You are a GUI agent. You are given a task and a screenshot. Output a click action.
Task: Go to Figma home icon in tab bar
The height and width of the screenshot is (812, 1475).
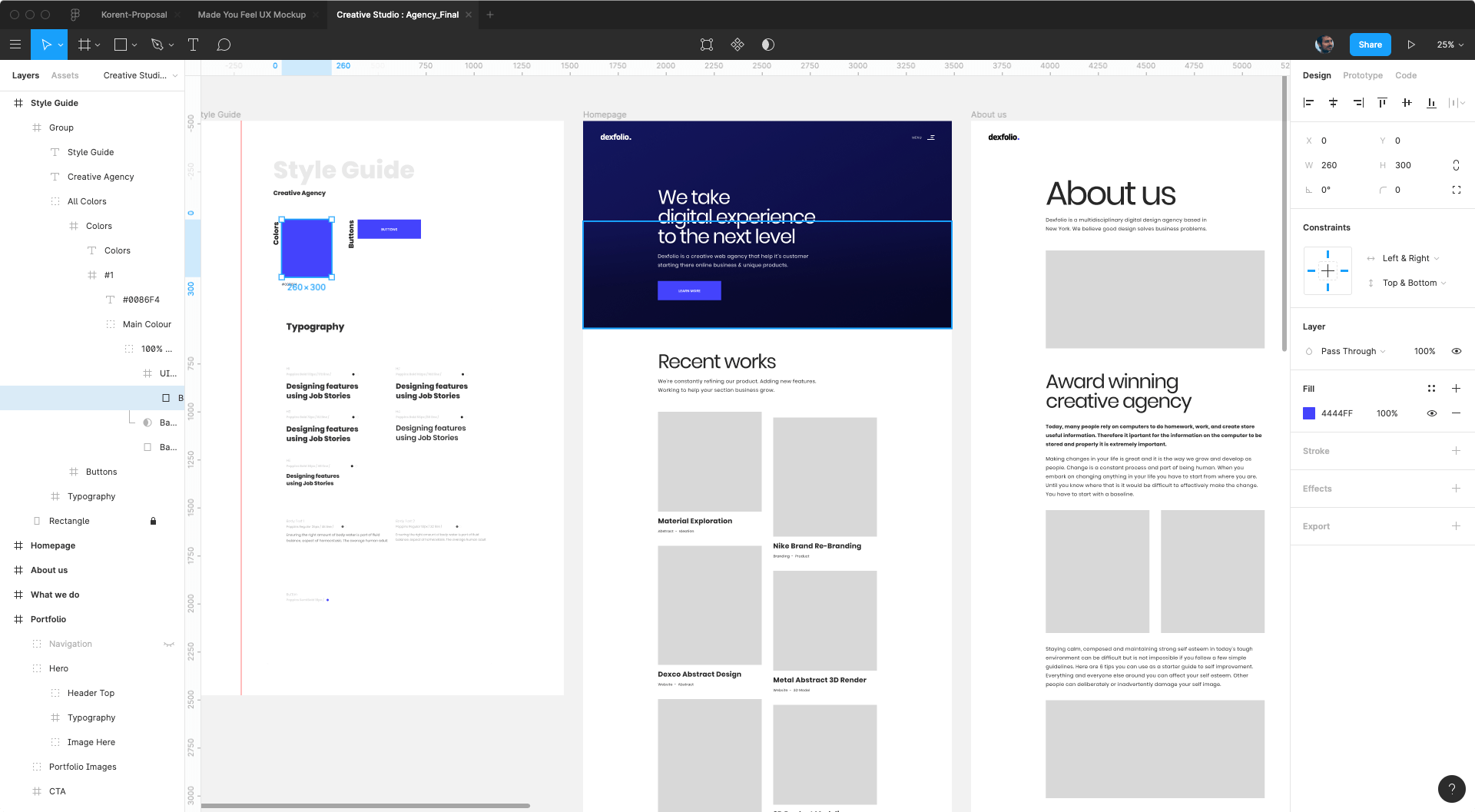(x=75, y=15)
